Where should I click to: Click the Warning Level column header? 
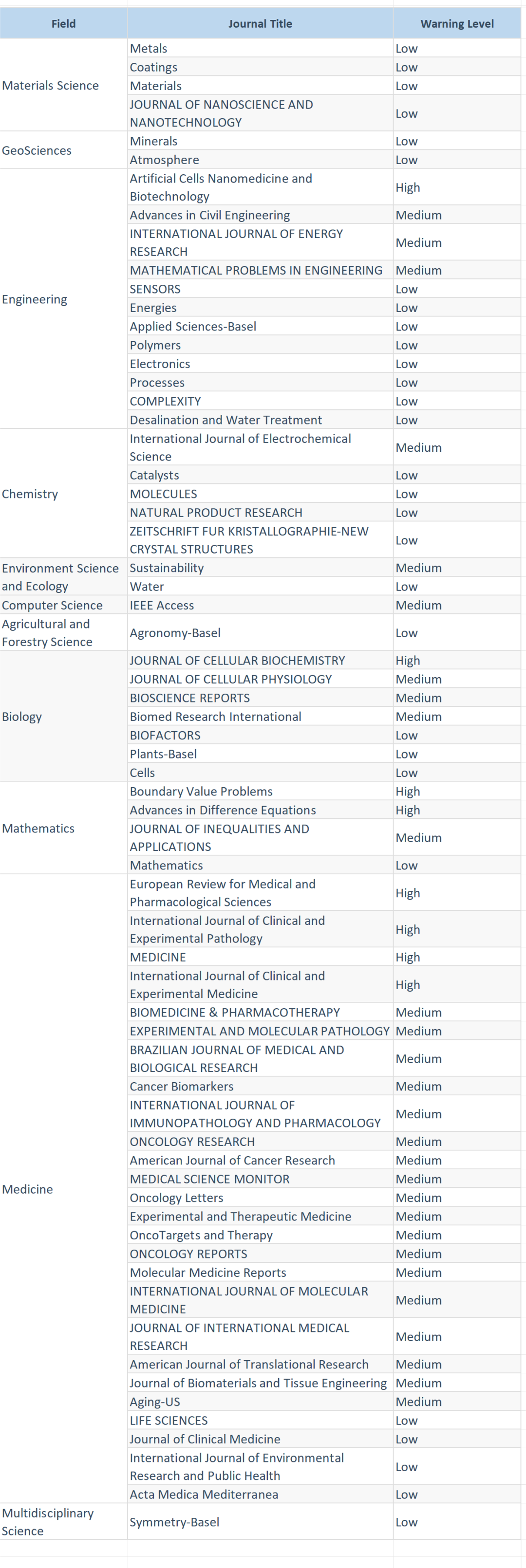pyautogui.click(x=457, y=24)
